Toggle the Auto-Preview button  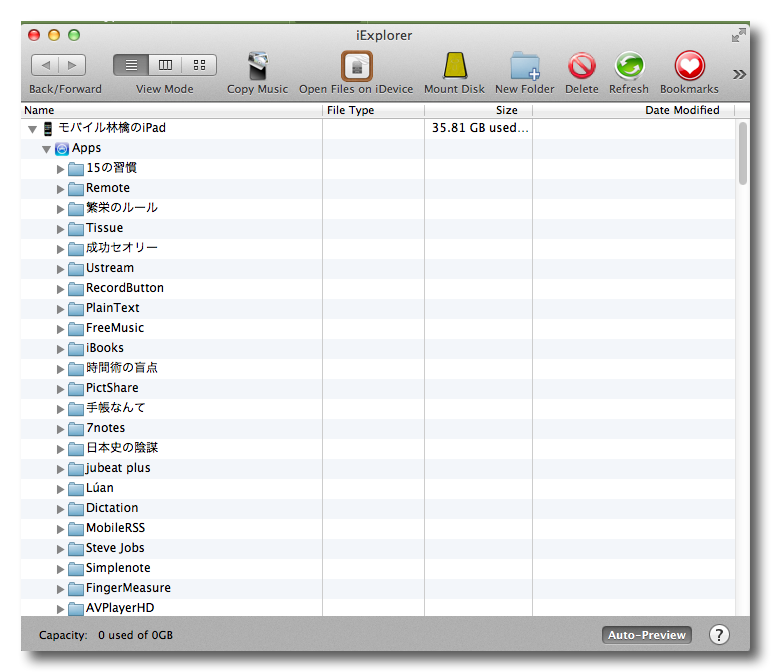click(647, 635)
